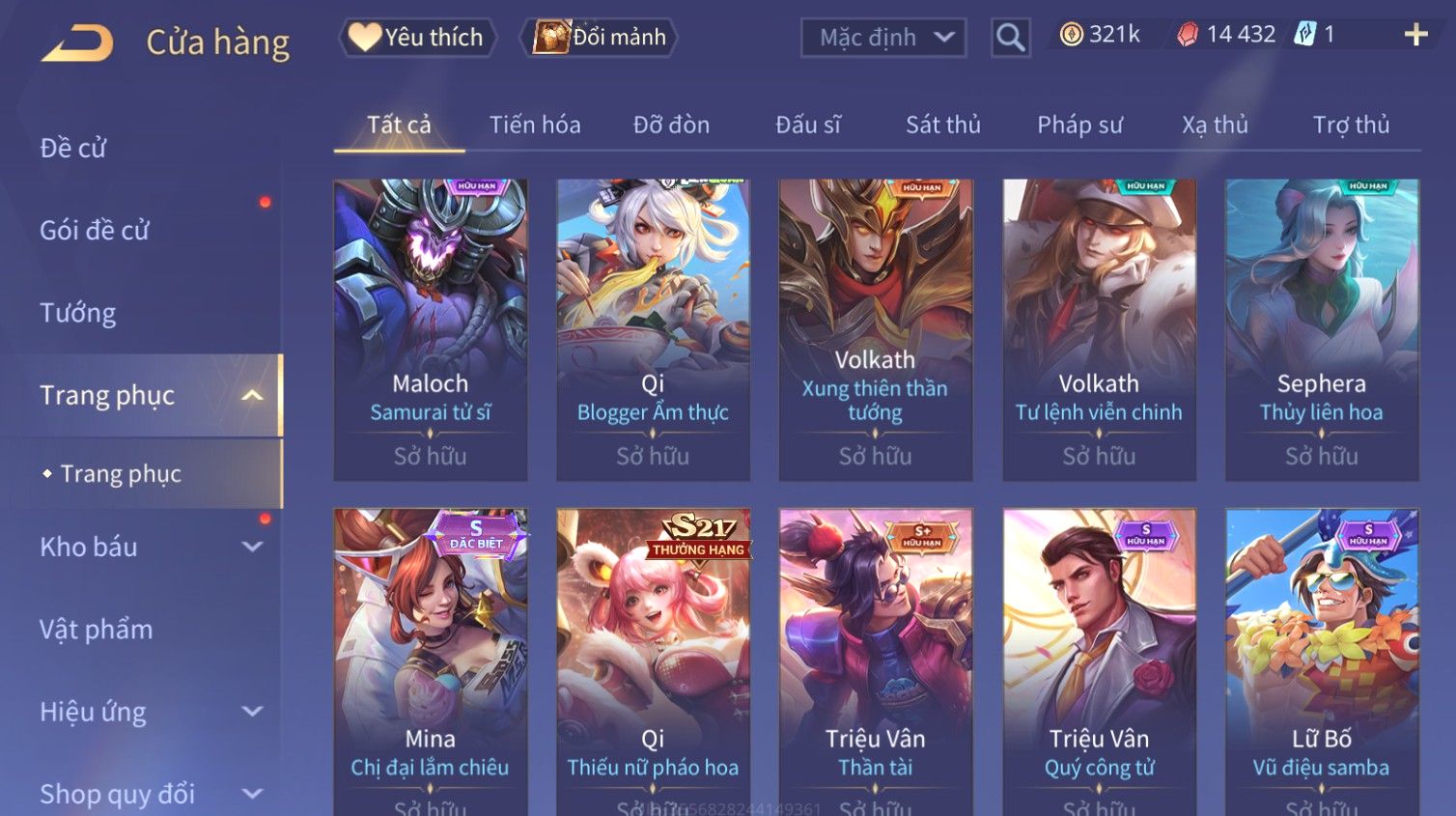The height and width of the screenshot is (816, 1456).
Task: Expand the Hiệu ứng sidebar section
Action: pyautogui.click(x=252, y=712)
